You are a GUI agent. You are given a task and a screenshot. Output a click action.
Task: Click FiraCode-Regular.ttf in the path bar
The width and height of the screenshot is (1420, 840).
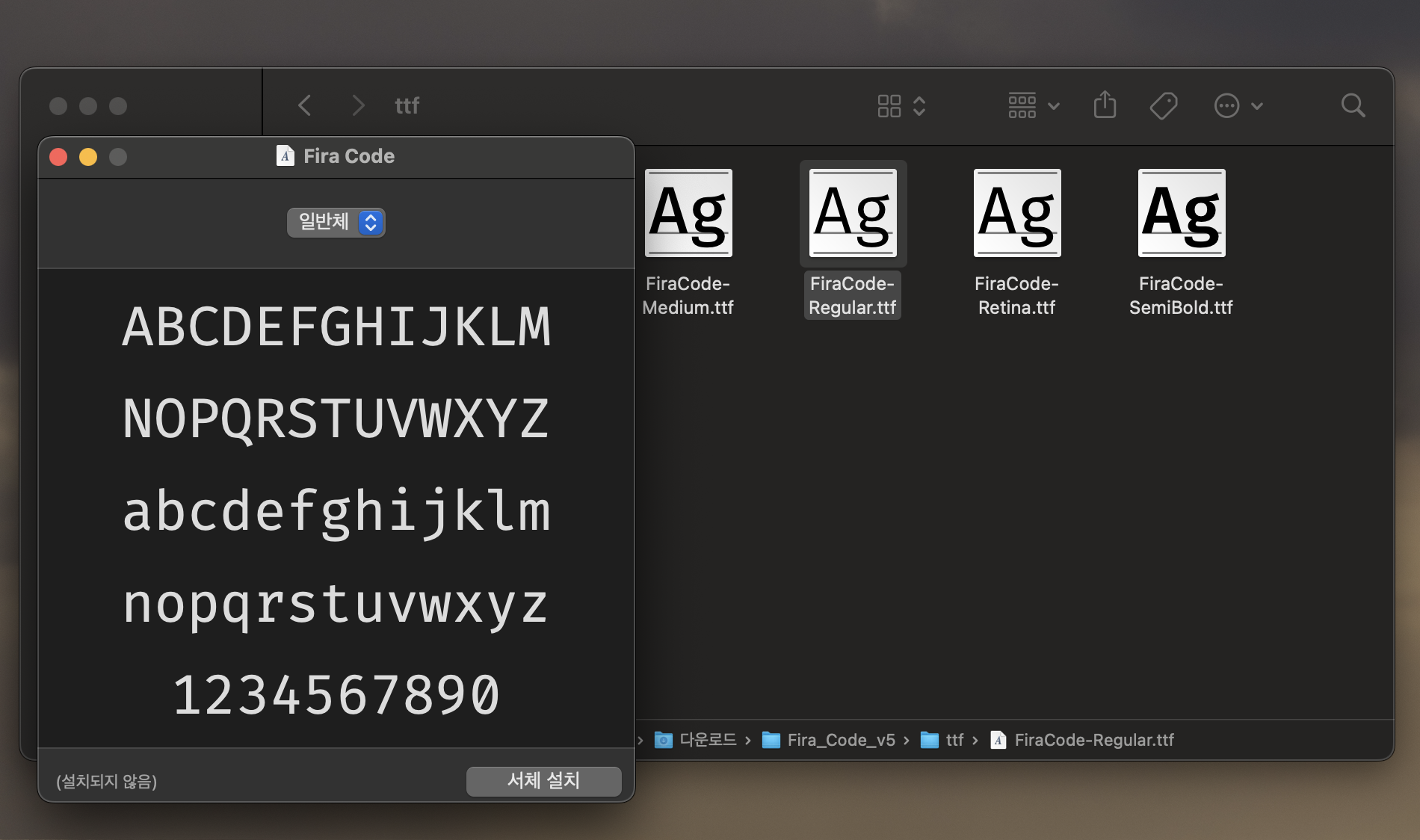(x=1082, y=740)
